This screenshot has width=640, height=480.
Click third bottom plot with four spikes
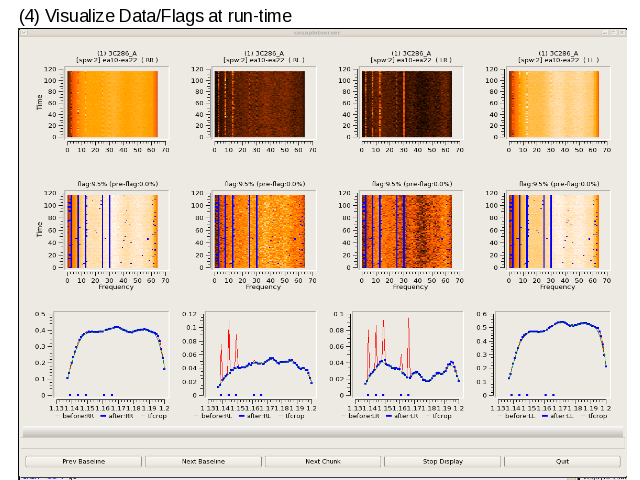coord(407,354)
